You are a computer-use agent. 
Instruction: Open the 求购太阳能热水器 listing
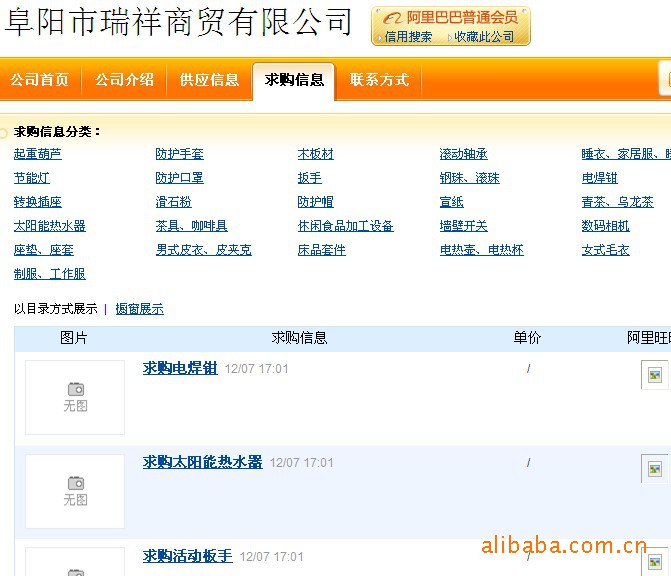pyautogui.click(x=203, y=462)
